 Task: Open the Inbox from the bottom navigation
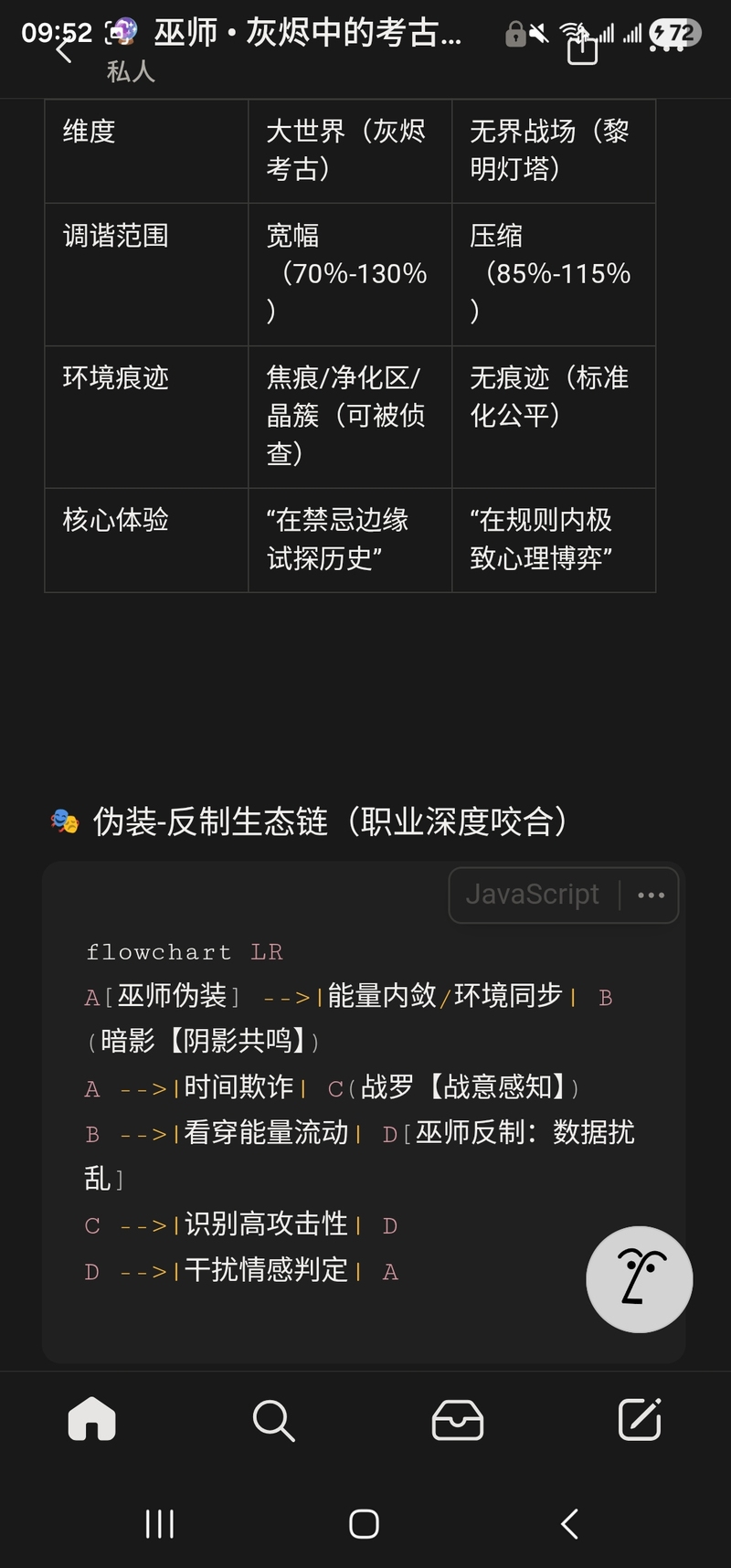457,1420
